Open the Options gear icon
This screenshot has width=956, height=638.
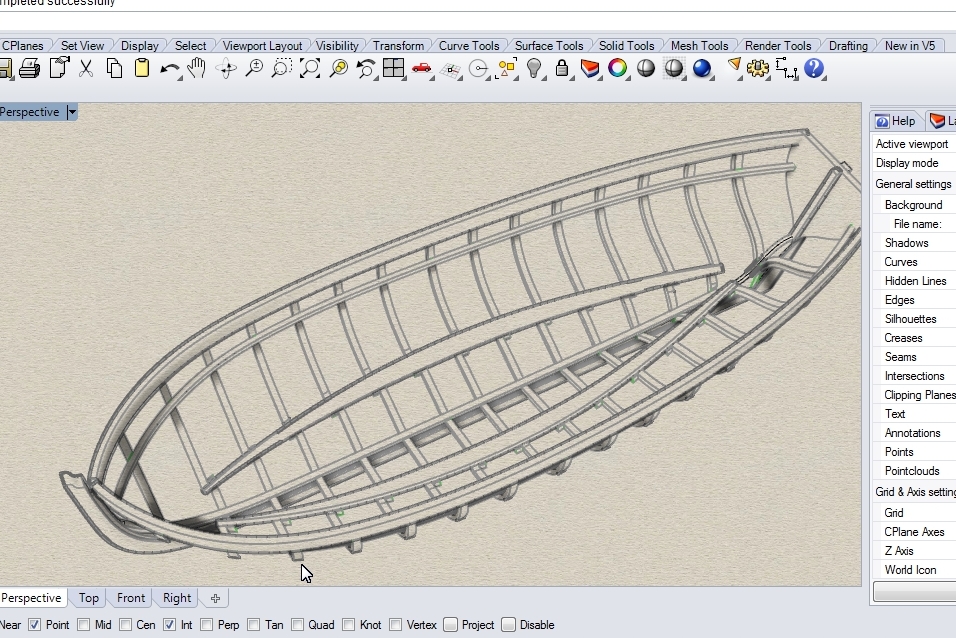(757, 68)
